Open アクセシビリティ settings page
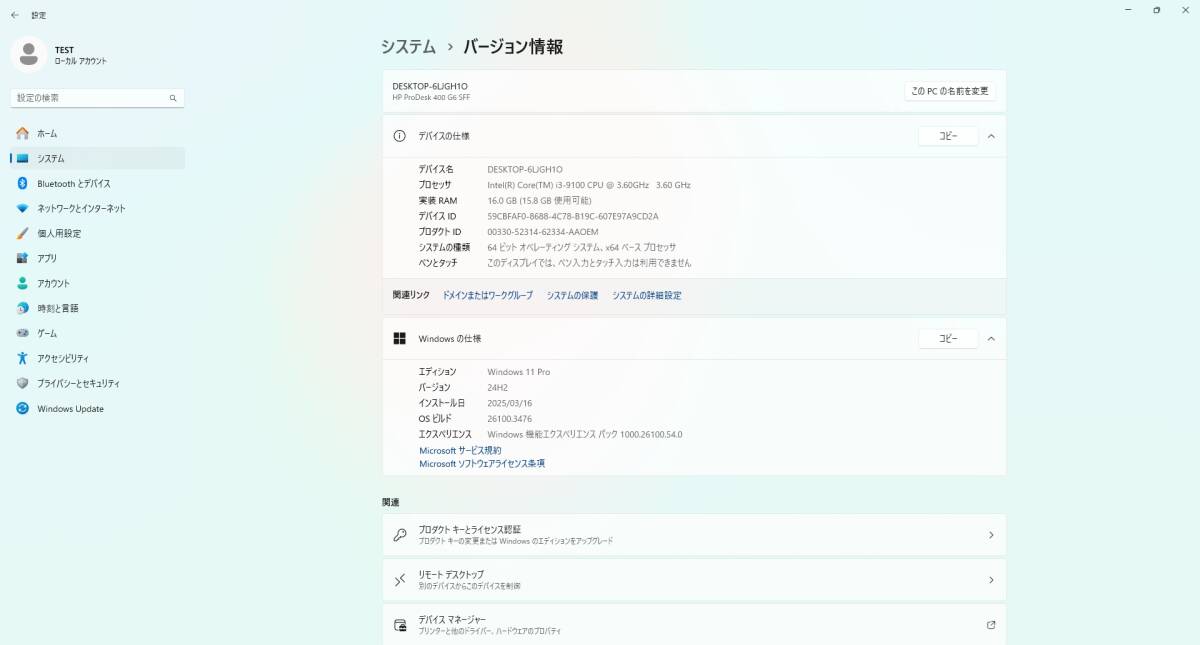Screen dimensions: 1200x645 97,358
